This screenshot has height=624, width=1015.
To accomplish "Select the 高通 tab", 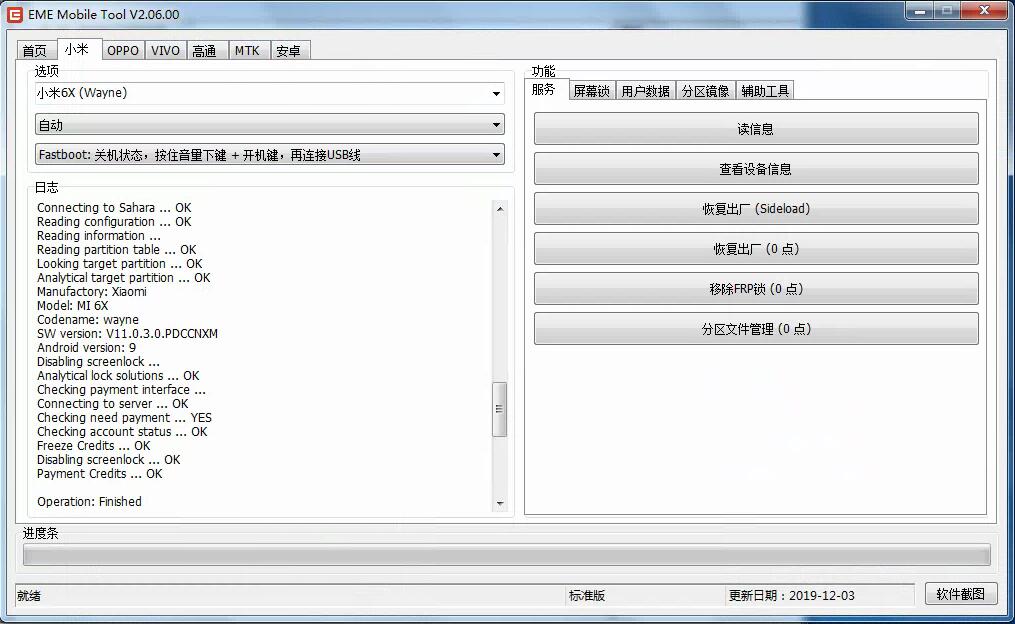I will pyautogui.click(x=206, y=50).
